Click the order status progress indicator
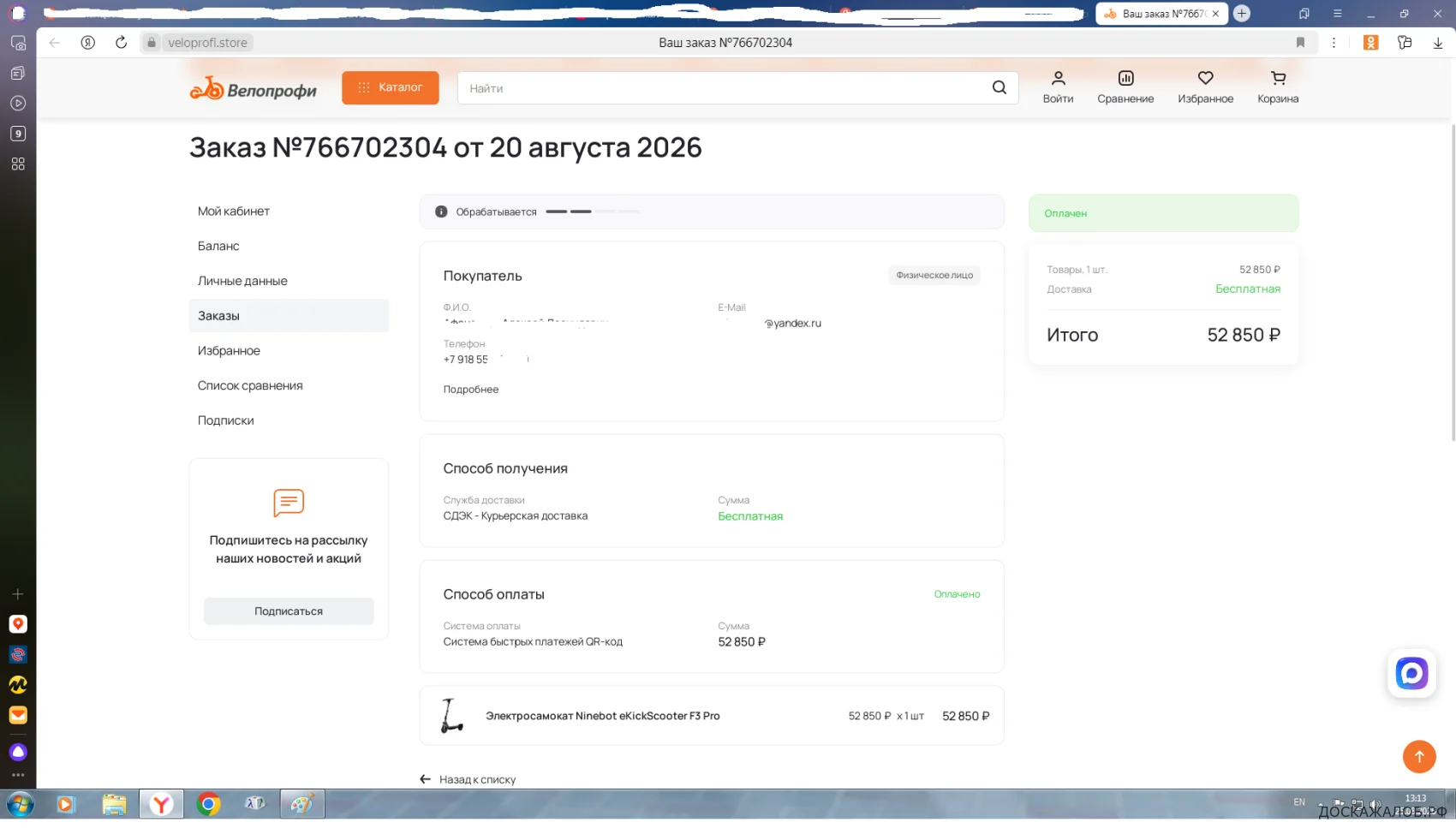This screenshot has width=1456, height=828. [x=593, y=211]
